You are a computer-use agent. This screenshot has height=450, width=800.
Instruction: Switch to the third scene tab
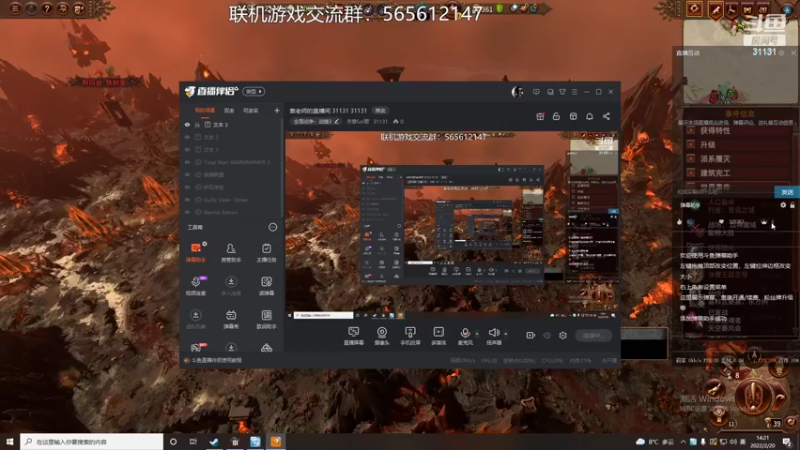click(x=251, y=110)
